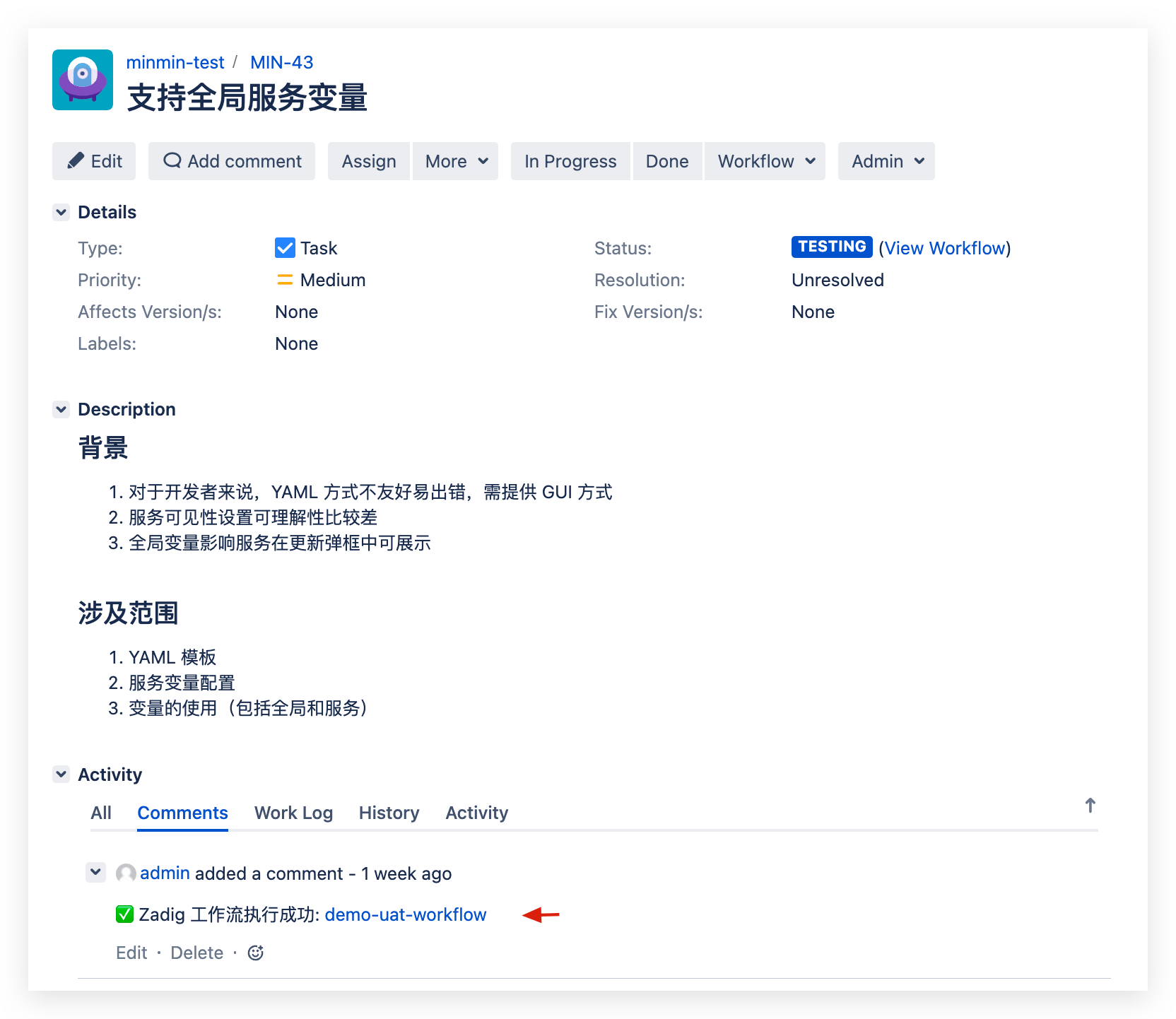Collapse admin's comment with chevron toggle

coord(95,872)
